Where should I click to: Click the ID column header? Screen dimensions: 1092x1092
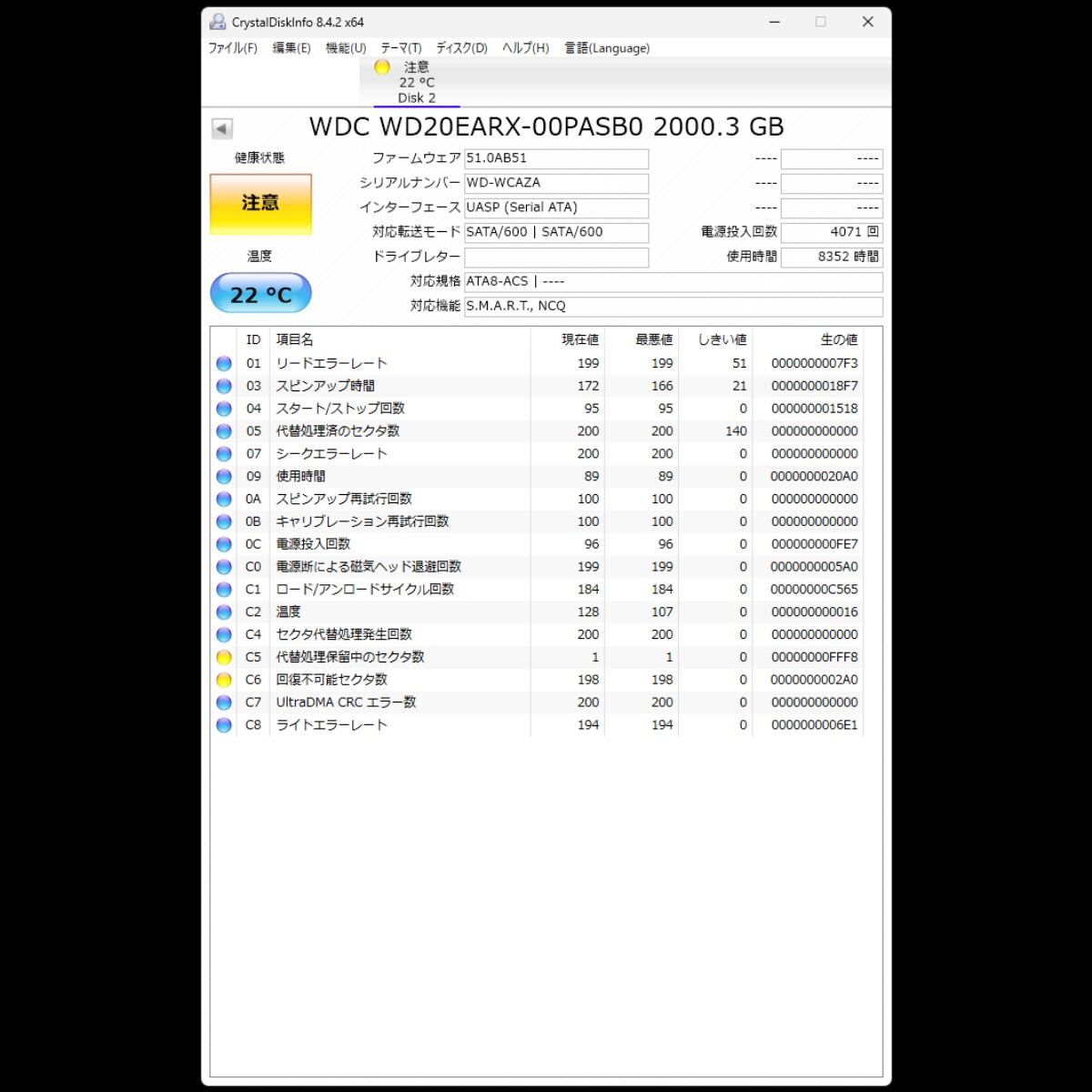(x=253, y=339)
